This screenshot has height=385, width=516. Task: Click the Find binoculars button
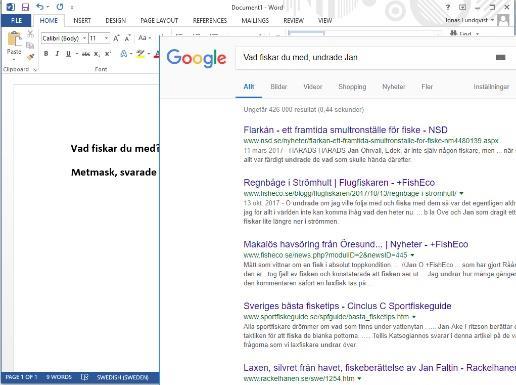tap(461, 34)
